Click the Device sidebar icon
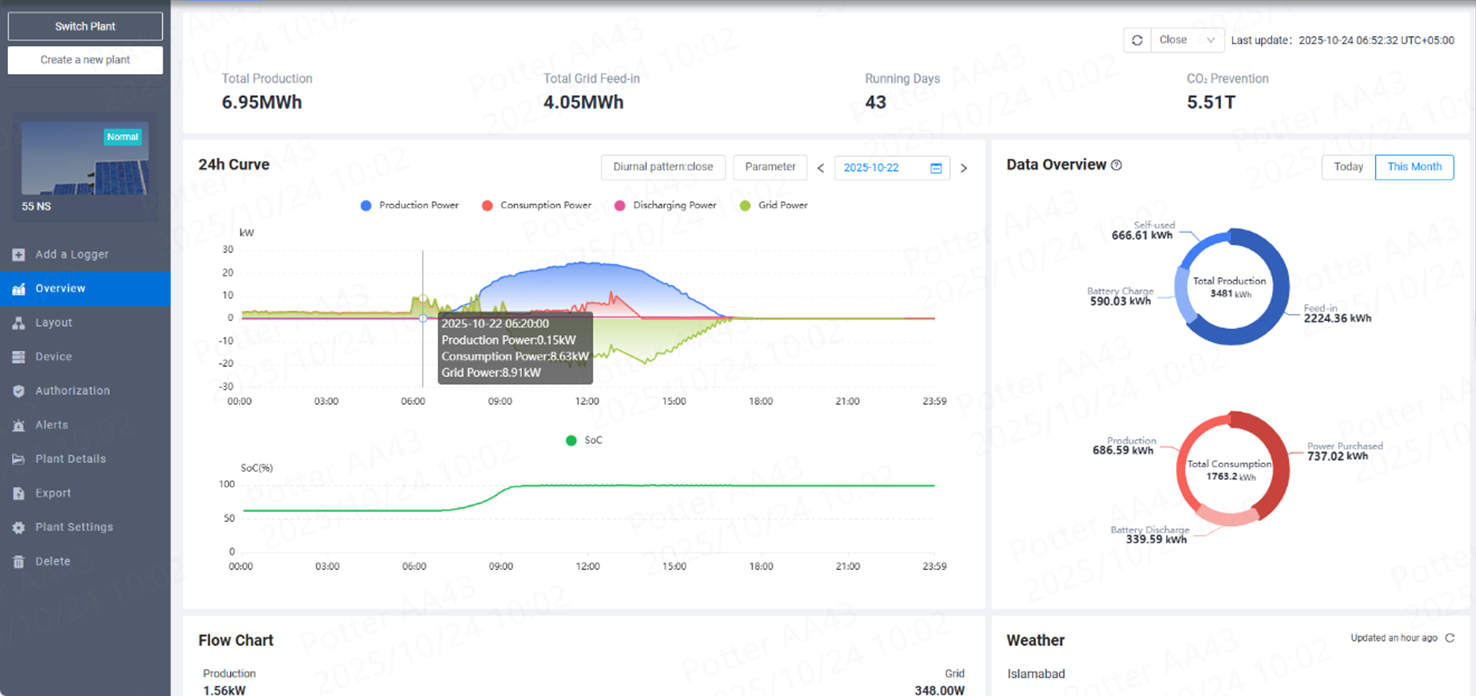Viewport: 1476px width, 696px height. click(x=18, y=357)
